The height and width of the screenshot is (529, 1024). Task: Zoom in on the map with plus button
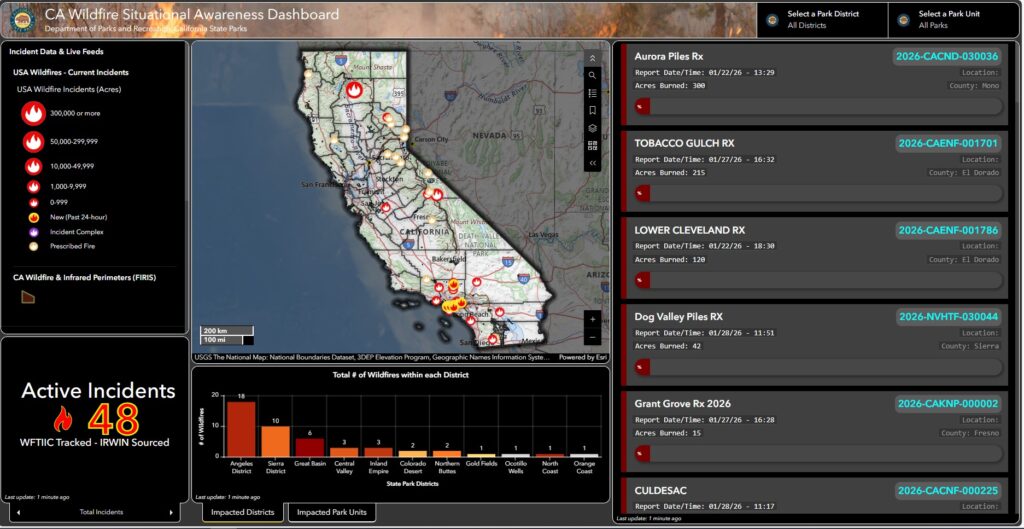click(592, 319)
